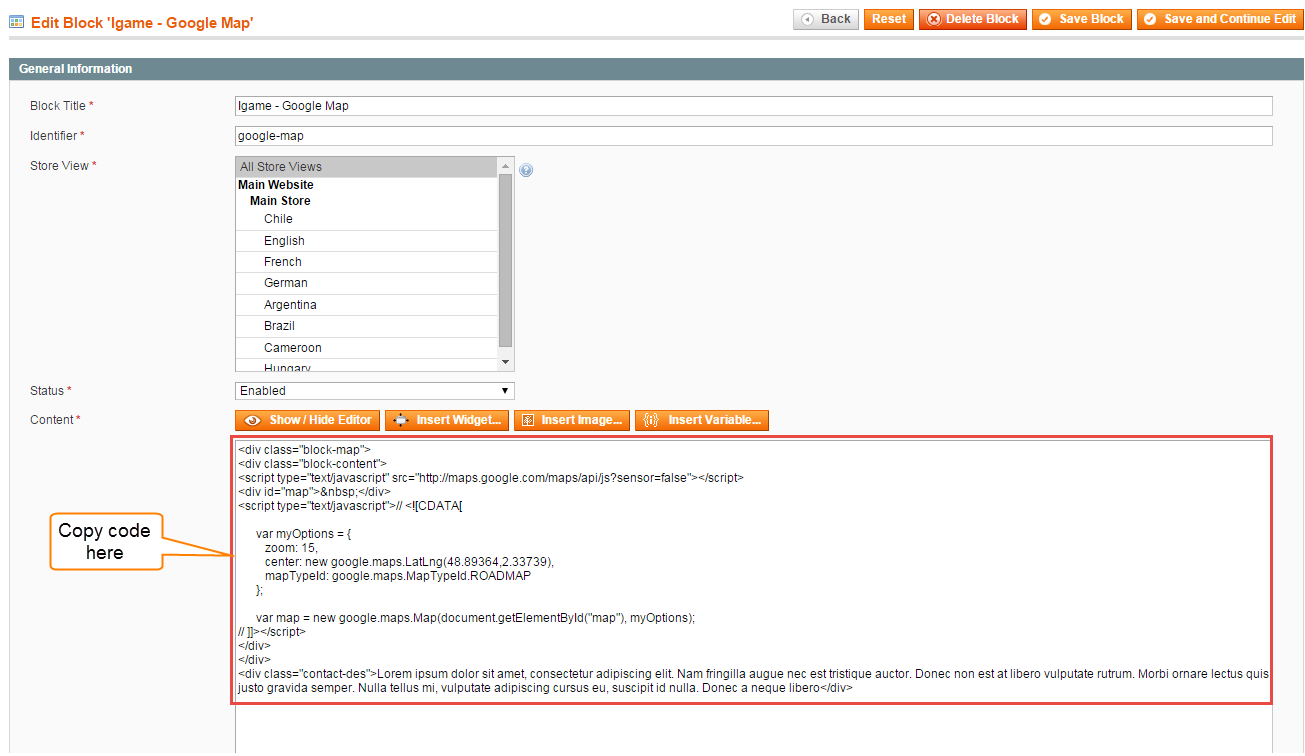
Task: Click the Store View list scrollbar thumb
Action: pos(505,260)
